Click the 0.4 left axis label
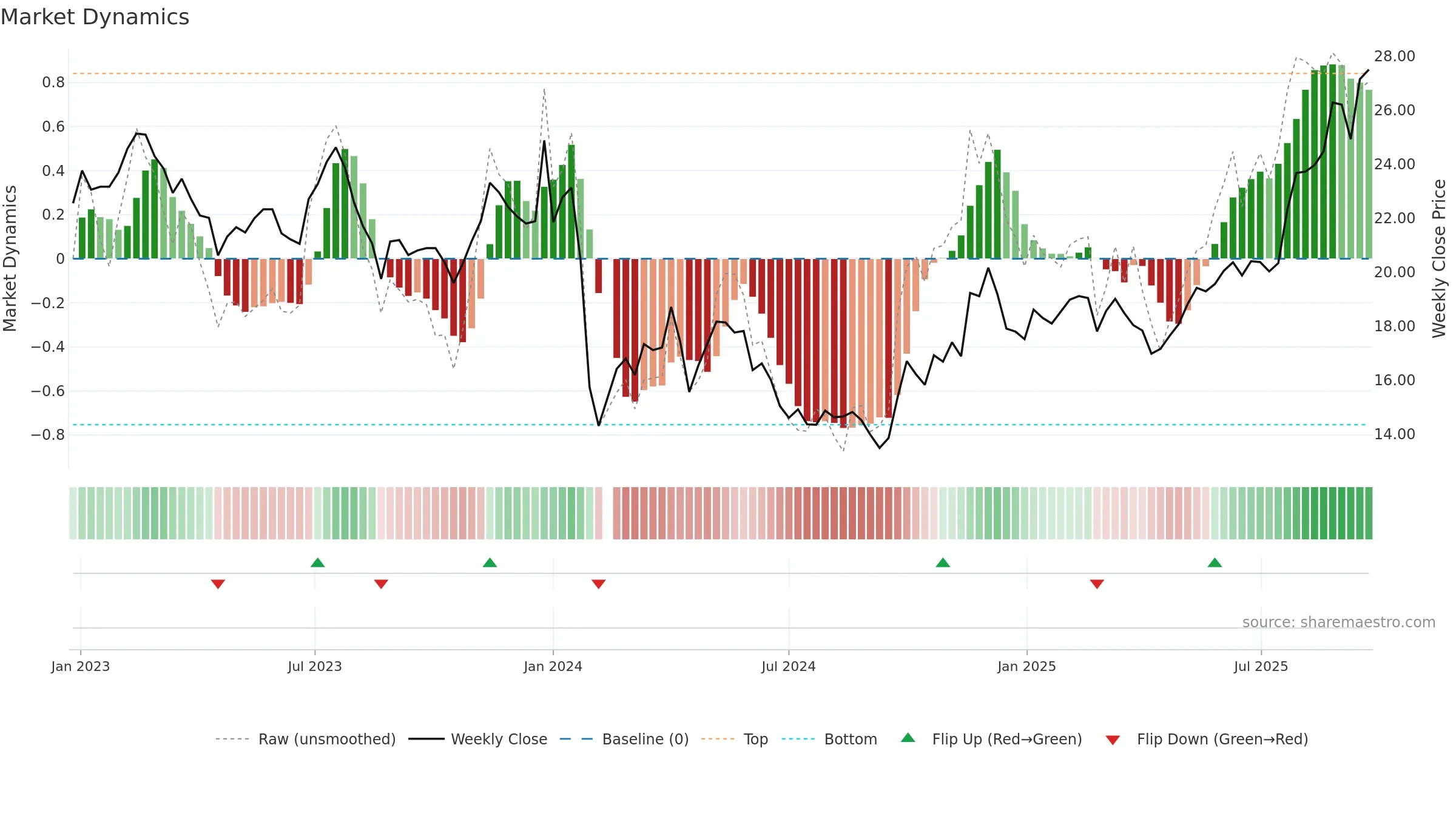 click(53, 171)
